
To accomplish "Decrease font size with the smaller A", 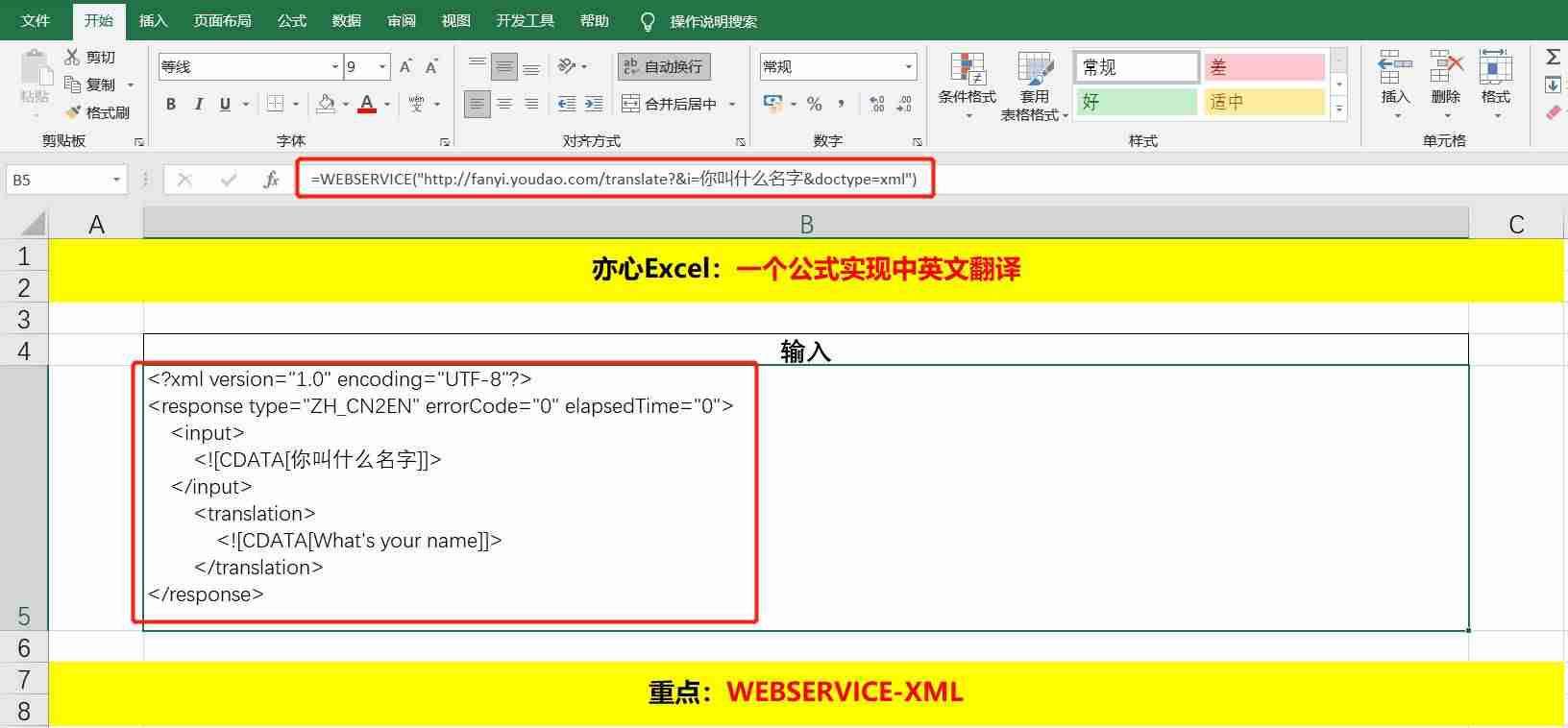I will pyautogui.click(x=432, y=66).
